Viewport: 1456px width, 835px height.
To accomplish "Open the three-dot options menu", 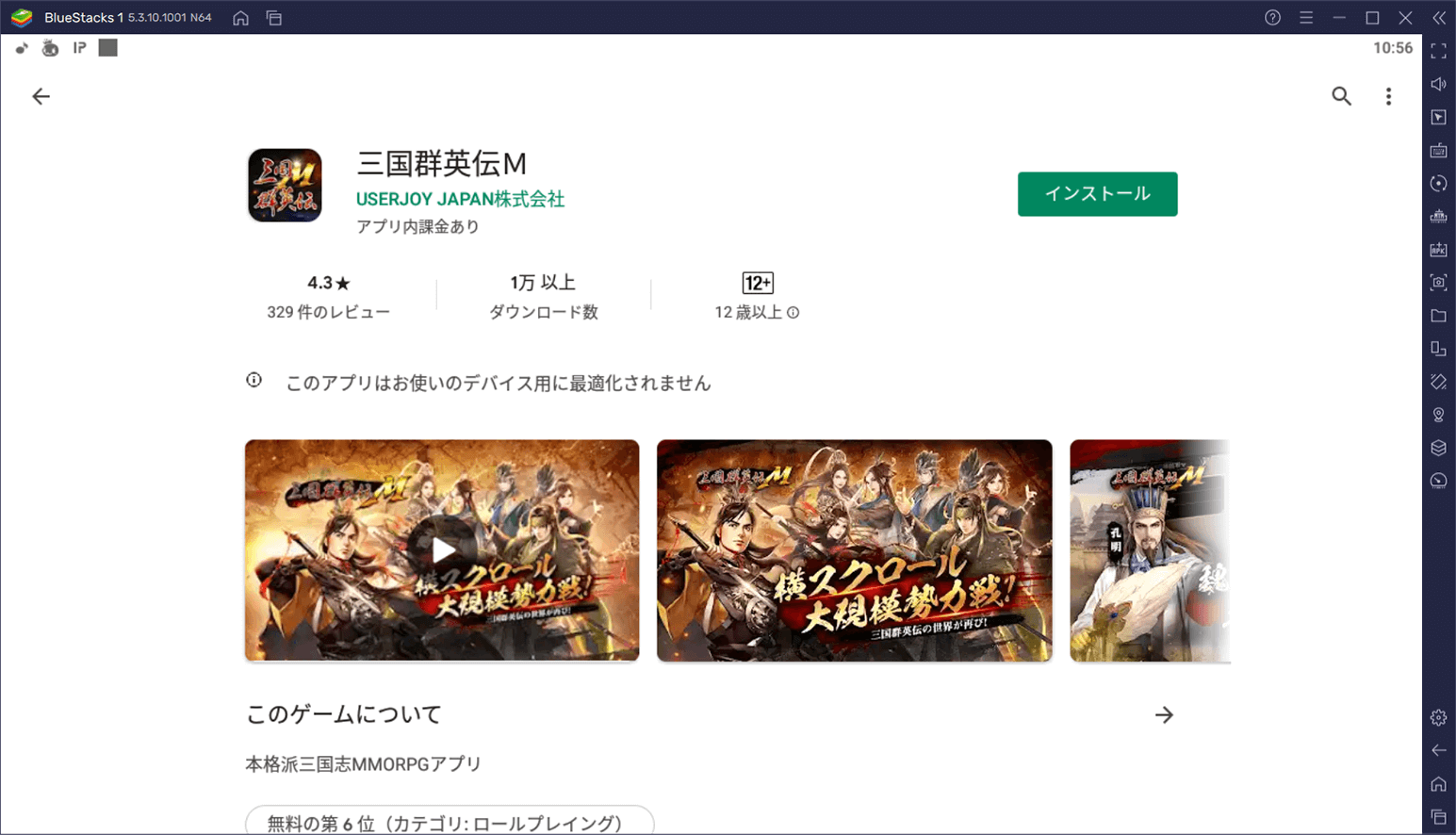I will coord(1388,96).
